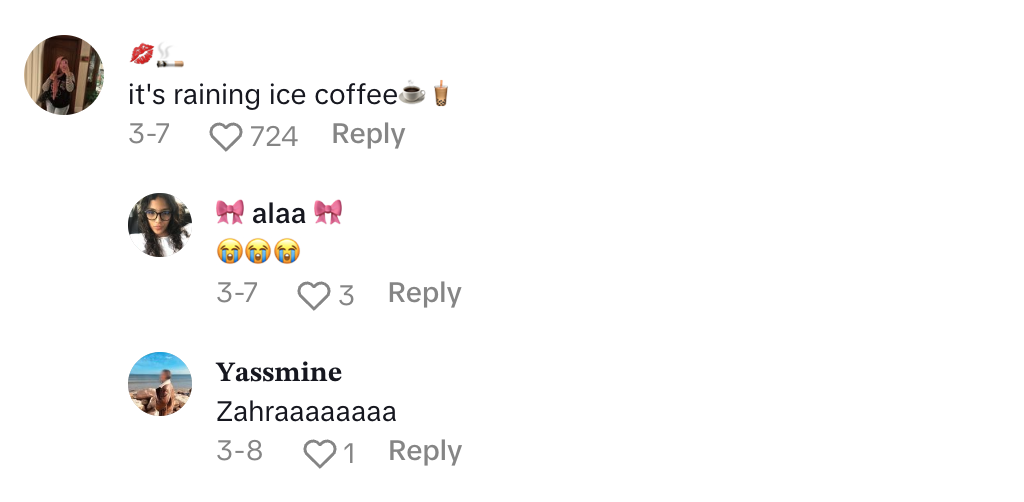Viewport: 1024px width, 502px height.
Task: Click the like count 3 on alaa's reply
Action: pos(346,295)
